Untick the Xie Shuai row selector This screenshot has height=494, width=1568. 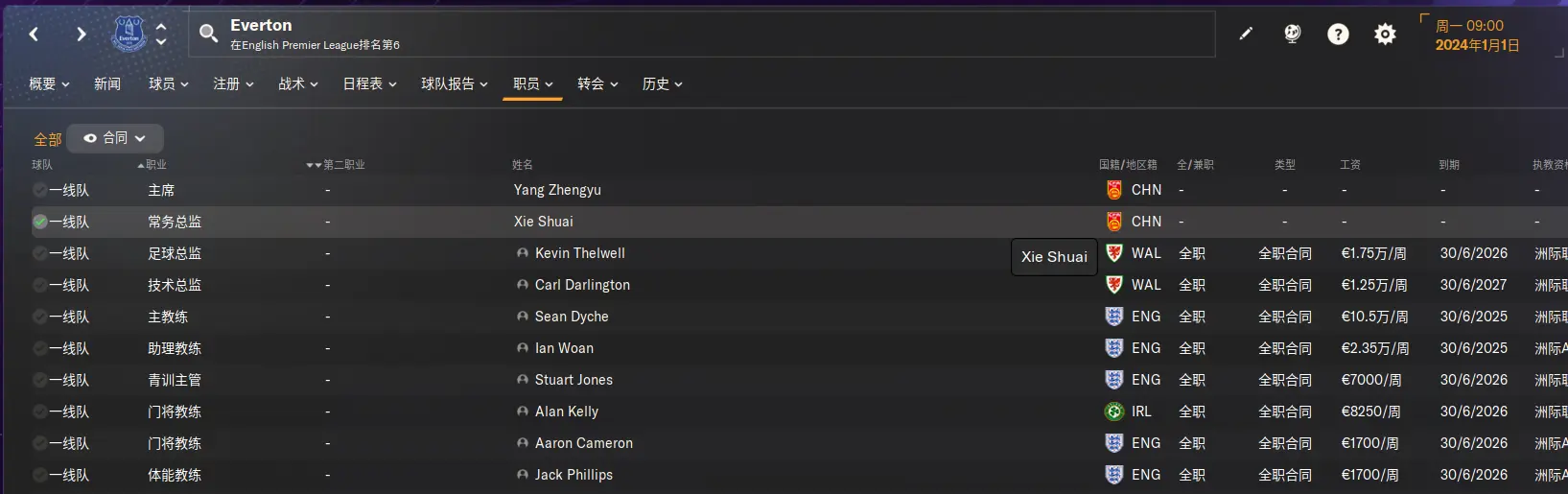pyautogui.click(x=39, y=222)
